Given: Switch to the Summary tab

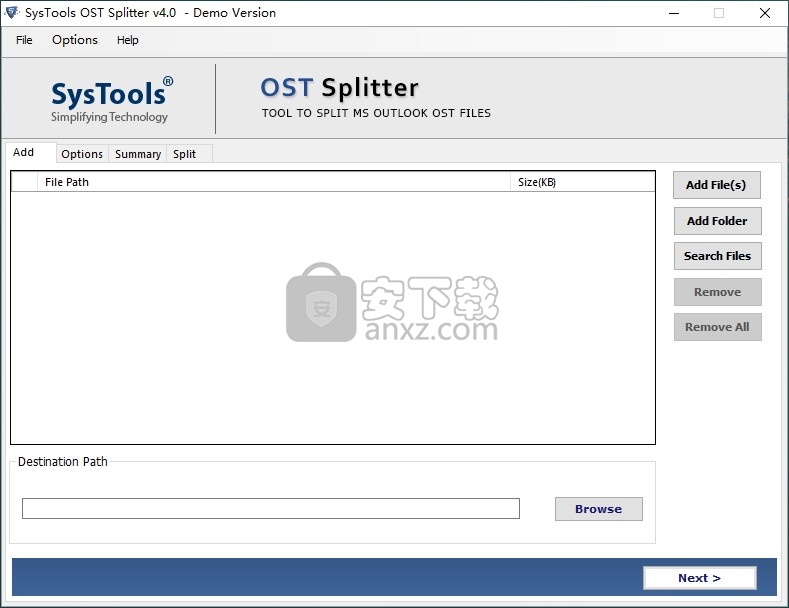Looking at the screenshot, I should click(x=138, y=154).
